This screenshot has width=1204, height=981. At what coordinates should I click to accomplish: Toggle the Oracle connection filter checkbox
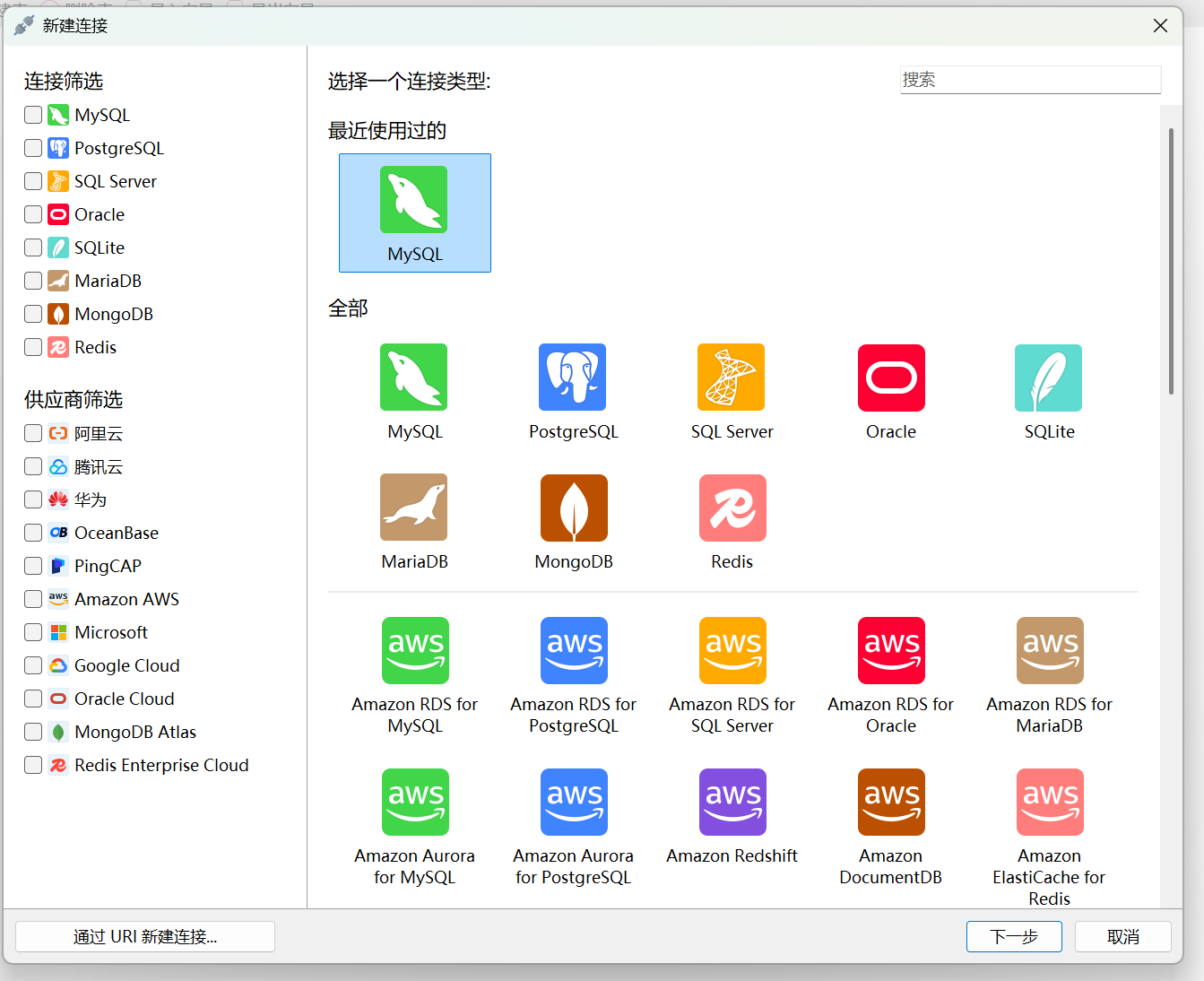tap(33, 214)
